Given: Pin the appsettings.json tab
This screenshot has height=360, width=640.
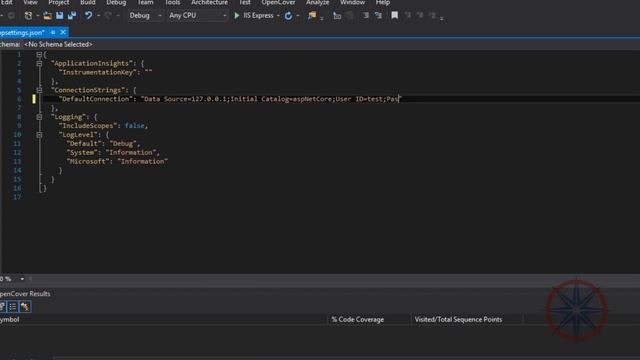Looking at the screenshot, I should (53, 32).
